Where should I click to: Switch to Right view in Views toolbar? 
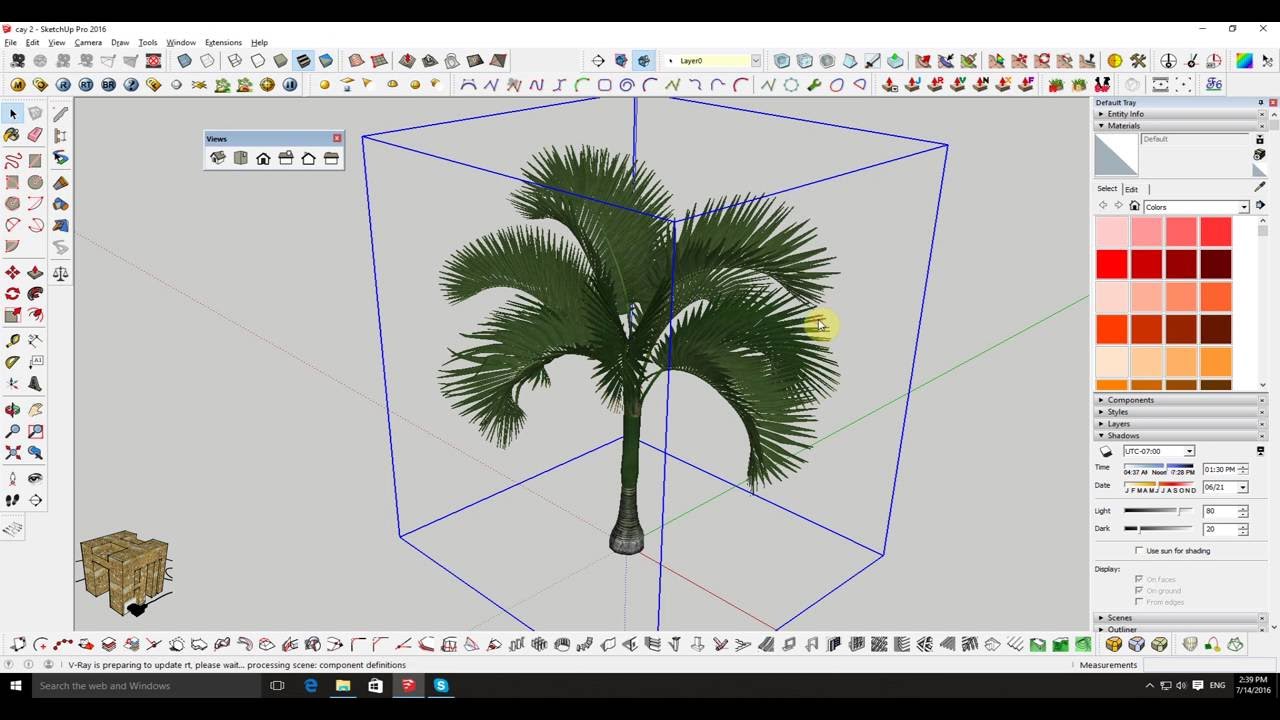pyautogui.click(x=286, y=158)
